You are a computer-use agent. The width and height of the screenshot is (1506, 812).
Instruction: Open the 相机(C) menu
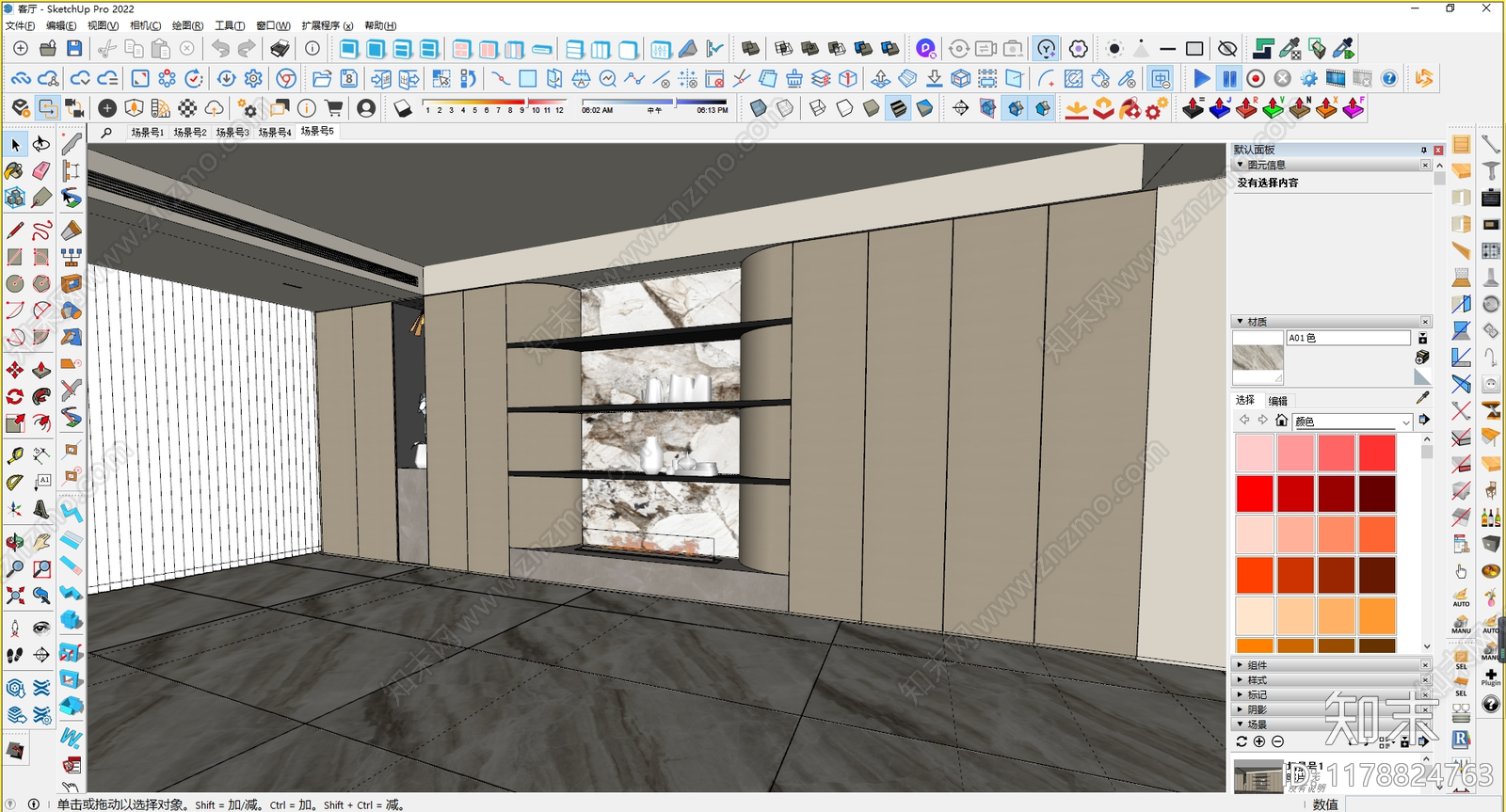pos(145,25)
